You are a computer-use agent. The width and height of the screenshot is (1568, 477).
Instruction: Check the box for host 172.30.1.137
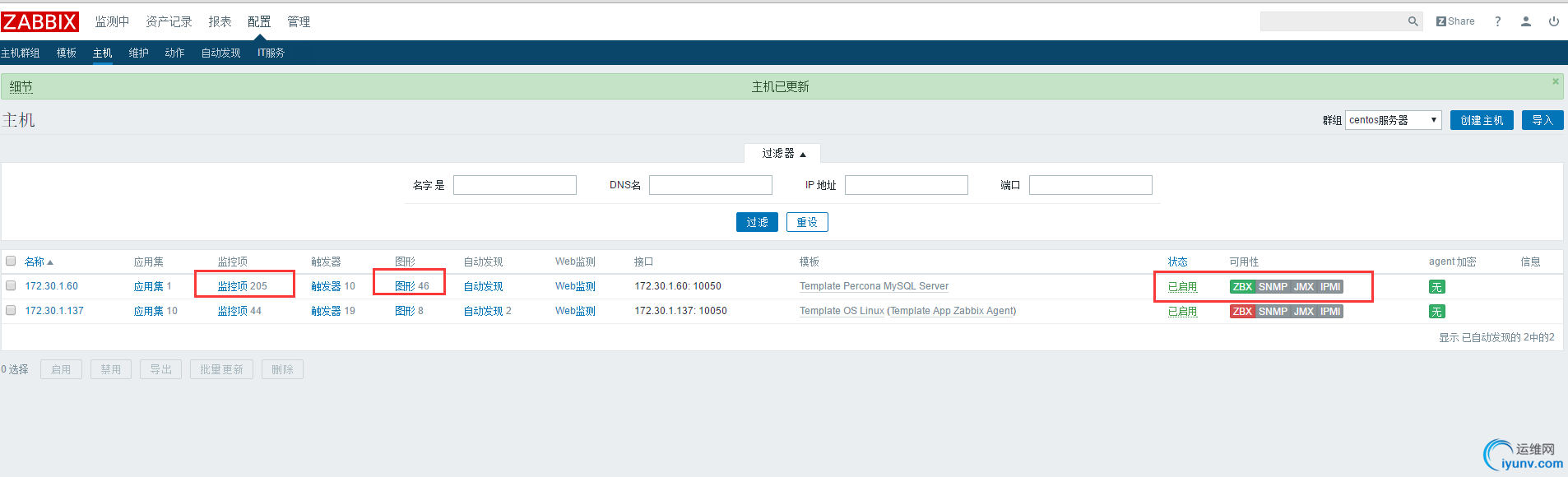(x=11, y=310)
